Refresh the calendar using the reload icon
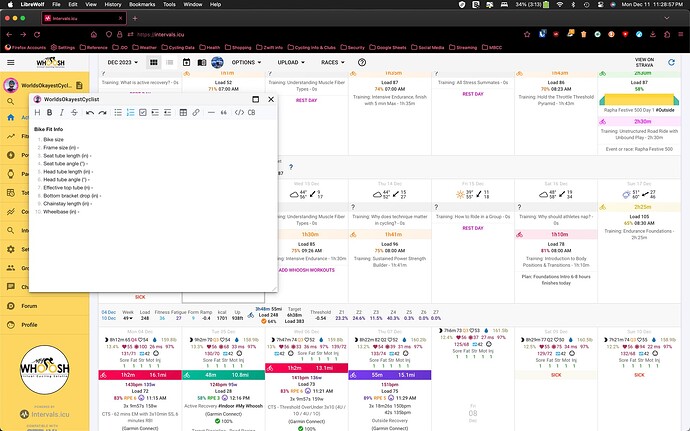This screenshot has width=690, height=431. (x=671, y=63)
